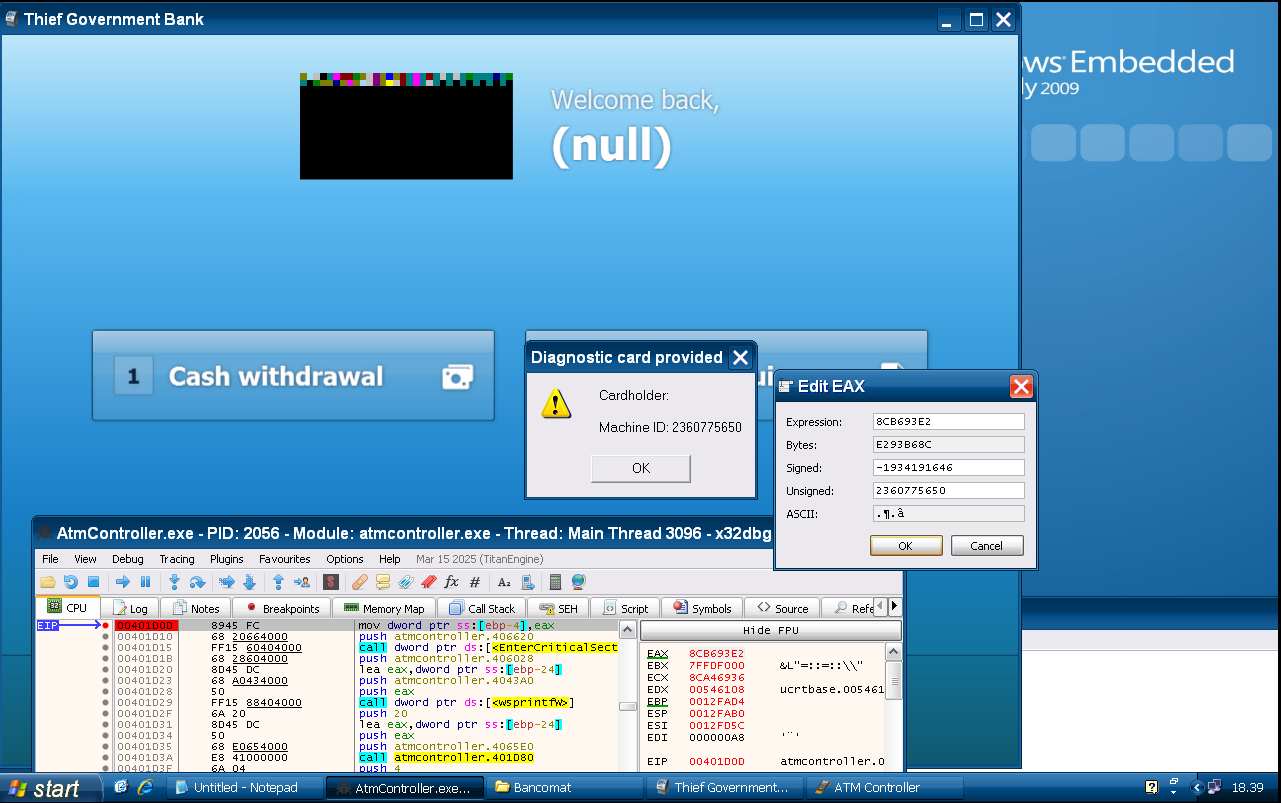Run the program with the arrow icon
1281x803 pixels.
click(123, 581)
